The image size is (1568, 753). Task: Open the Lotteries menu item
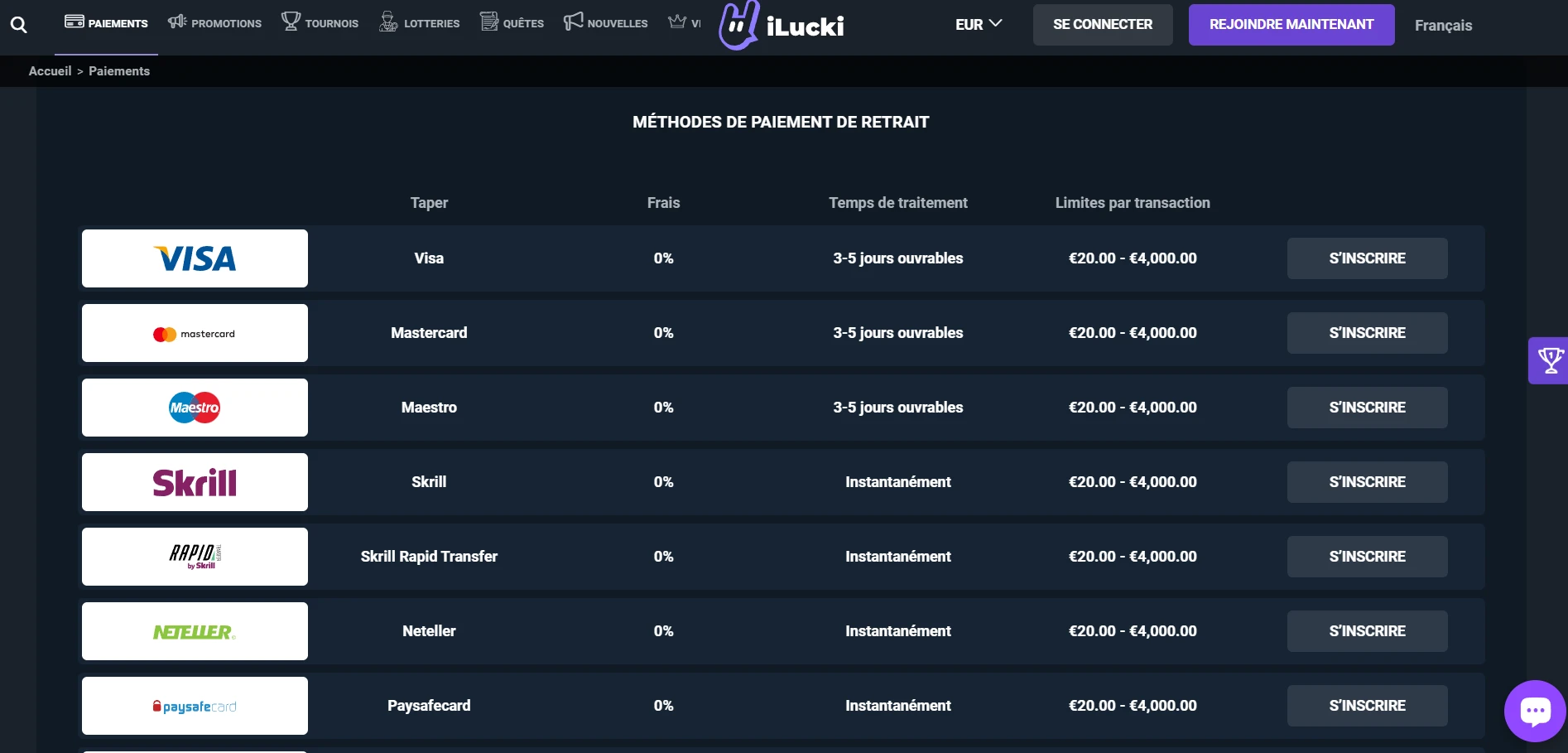click(419, 23)
